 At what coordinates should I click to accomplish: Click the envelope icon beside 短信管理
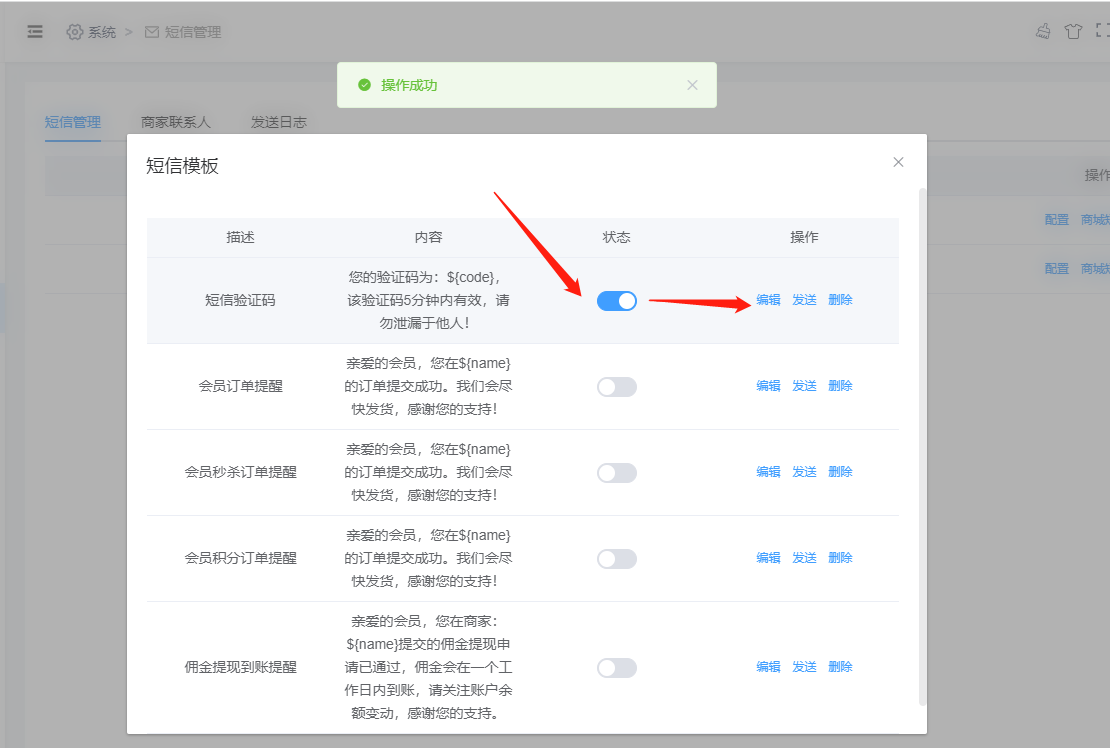click(x=151, y=32)
